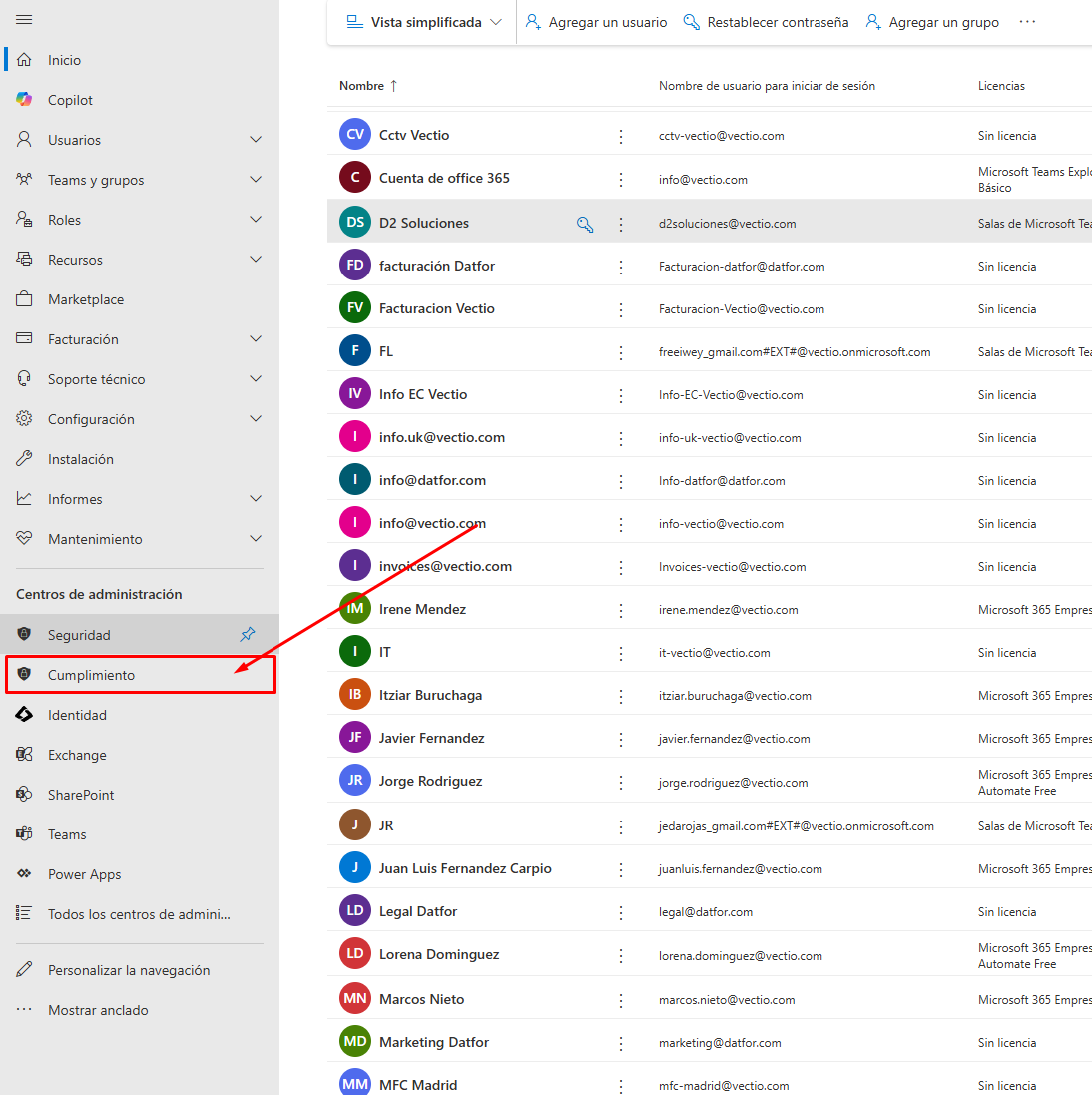Image resolution: width=1092 pixels, height=1095 pixels.
Task: Expand the Roles chevron
Action: pos(256,220)
